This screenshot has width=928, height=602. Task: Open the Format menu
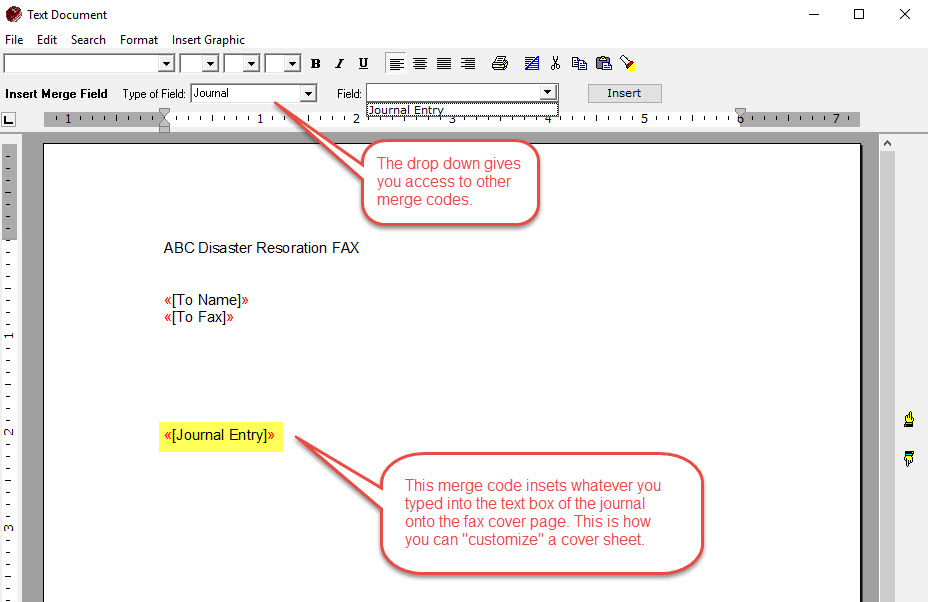[x=139, y=40]
